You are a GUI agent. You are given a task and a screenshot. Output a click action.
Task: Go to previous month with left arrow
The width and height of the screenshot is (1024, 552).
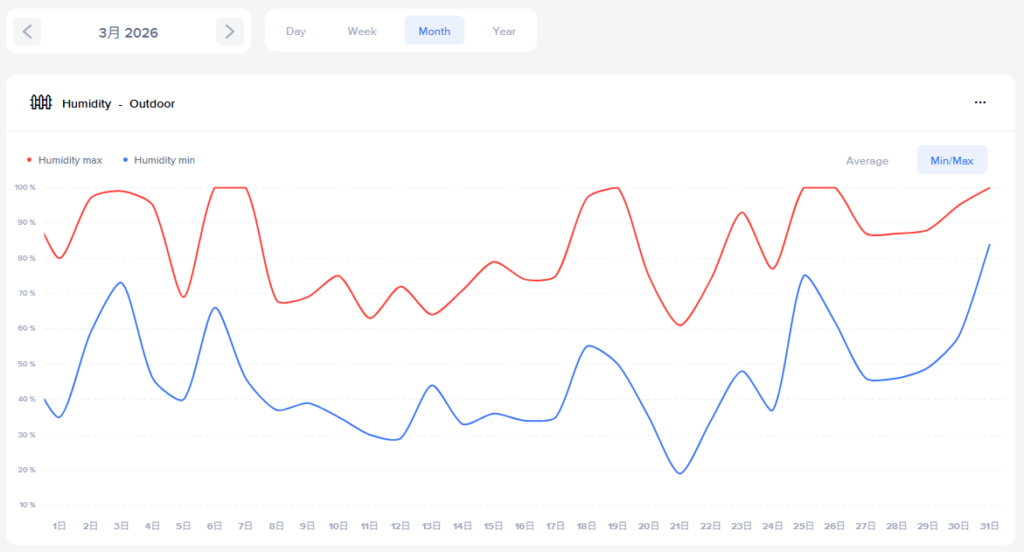point(27,31)
